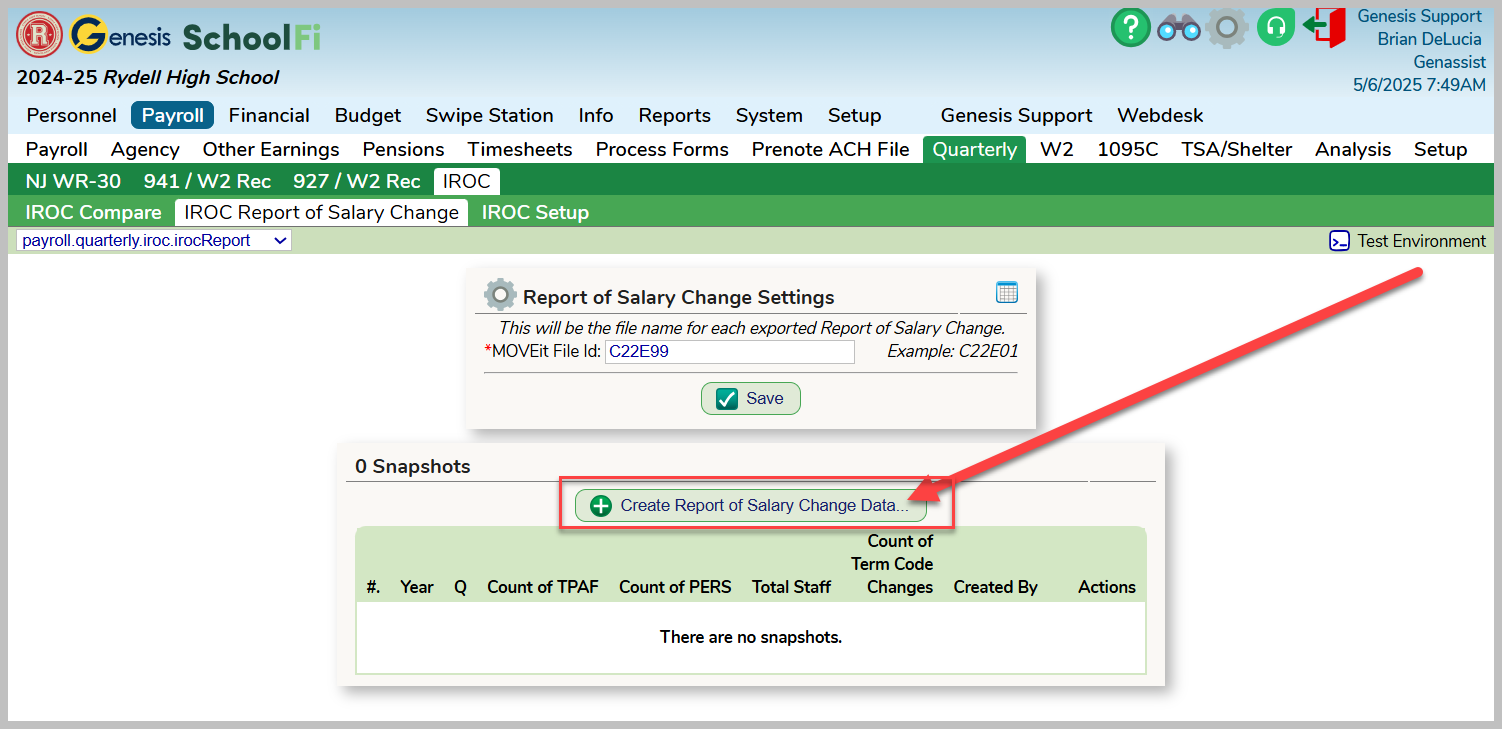
Task: Open the Webdesk menu
Action: click(1160, 116)
